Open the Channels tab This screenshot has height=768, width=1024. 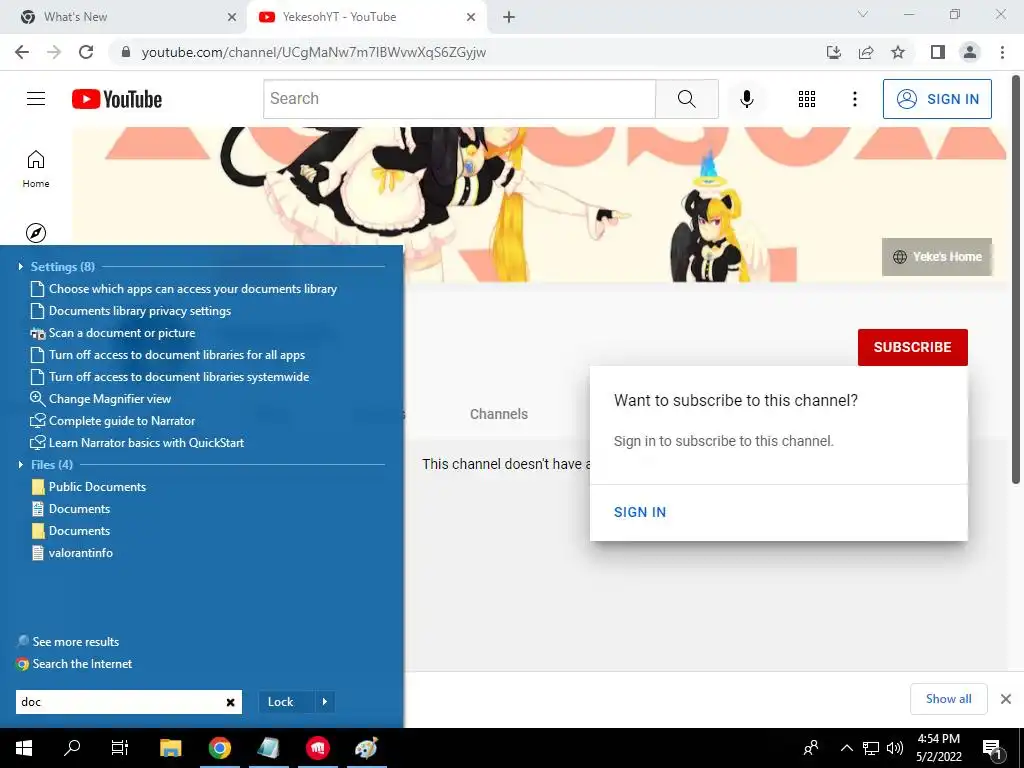pyautogui.click(x=499, y=414)
